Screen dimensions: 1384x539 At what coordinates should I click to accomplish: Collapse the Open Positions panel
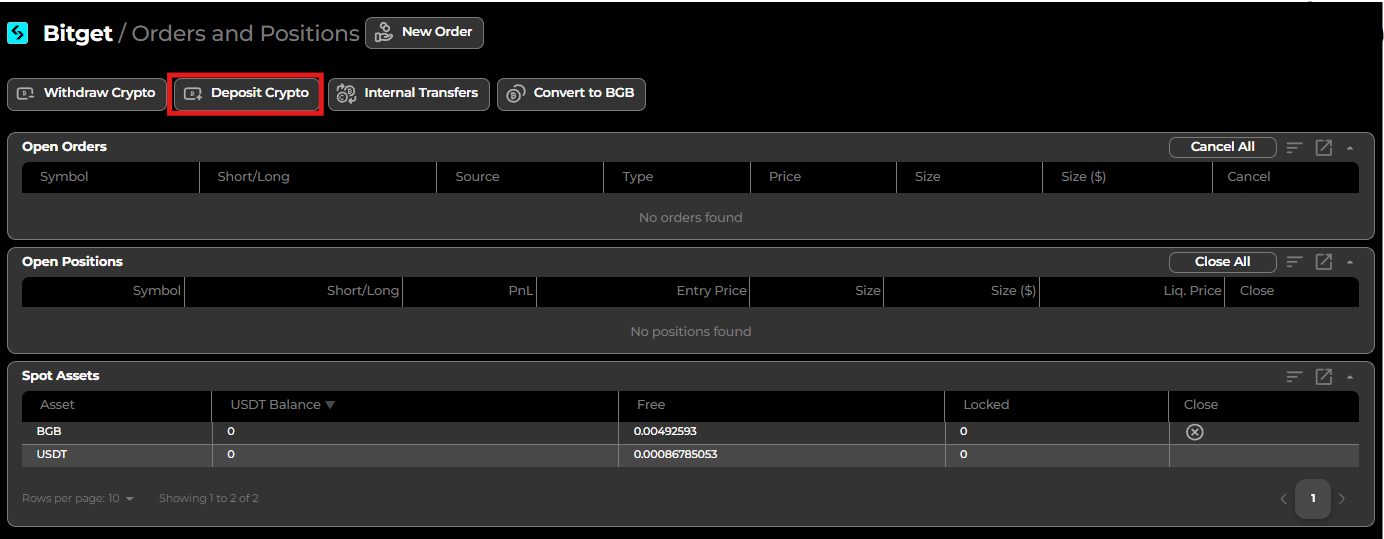click(1350, 262)
